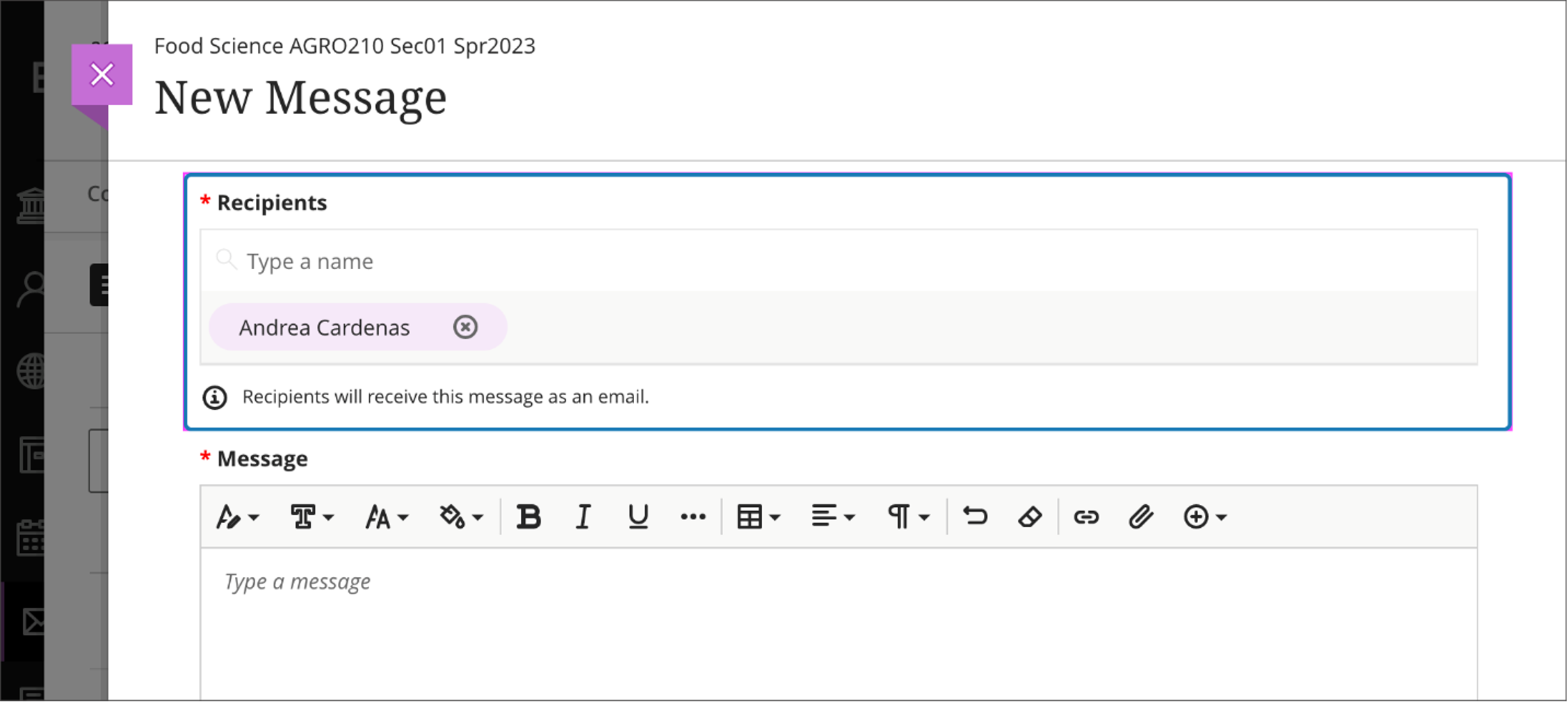Attach a file with the paperclip
Viewport: 1568px width, 703px height.
1140,517
